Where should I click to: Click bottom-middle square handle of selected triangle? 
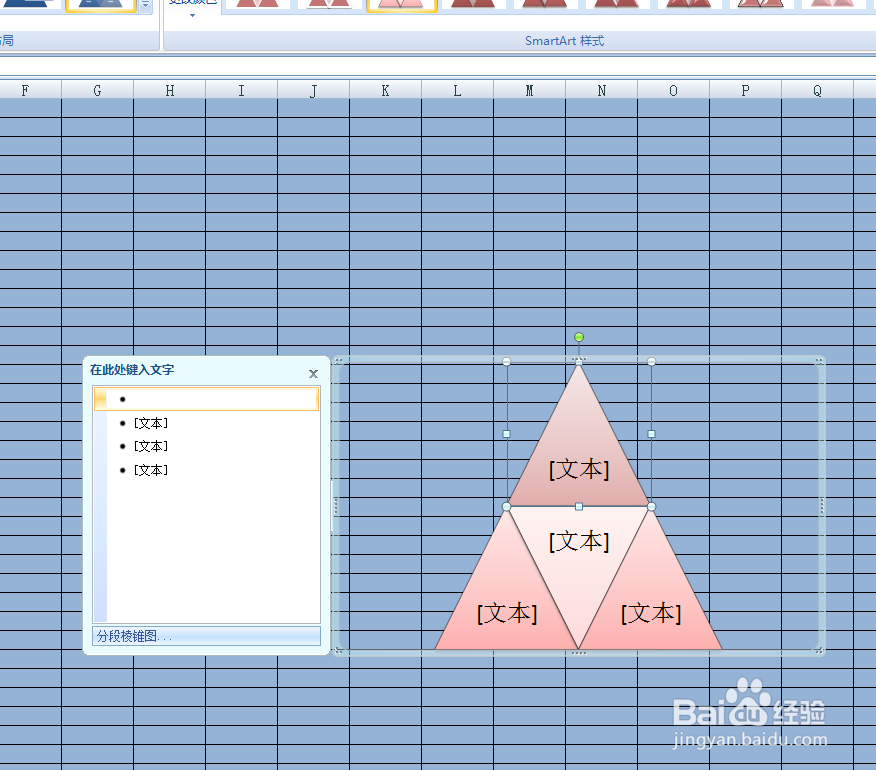[x=579, y=507]
